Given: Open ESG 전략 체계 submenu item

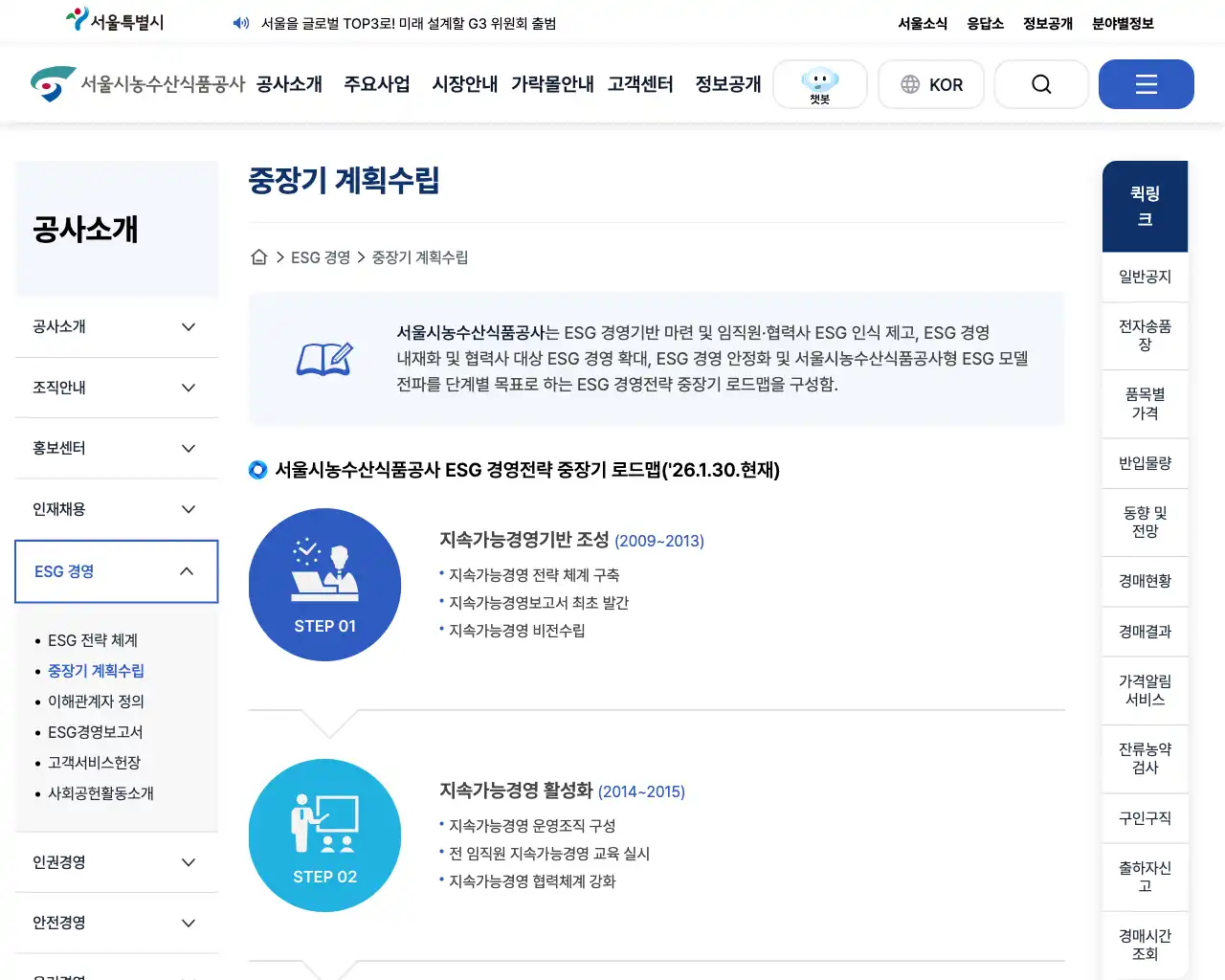Looking at the screenshot, I should click(93, 640).
